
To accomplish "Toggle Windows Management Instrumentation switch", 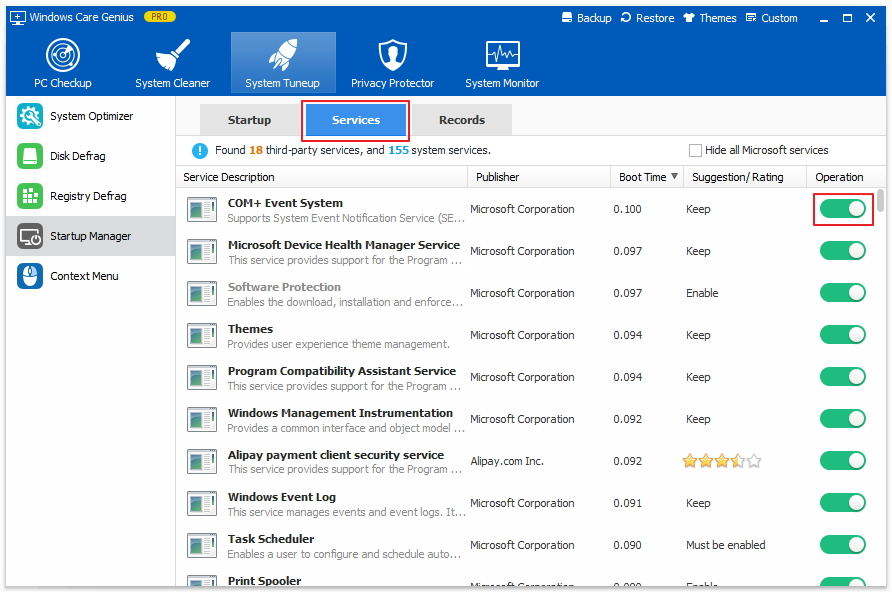I will [843, 419].
